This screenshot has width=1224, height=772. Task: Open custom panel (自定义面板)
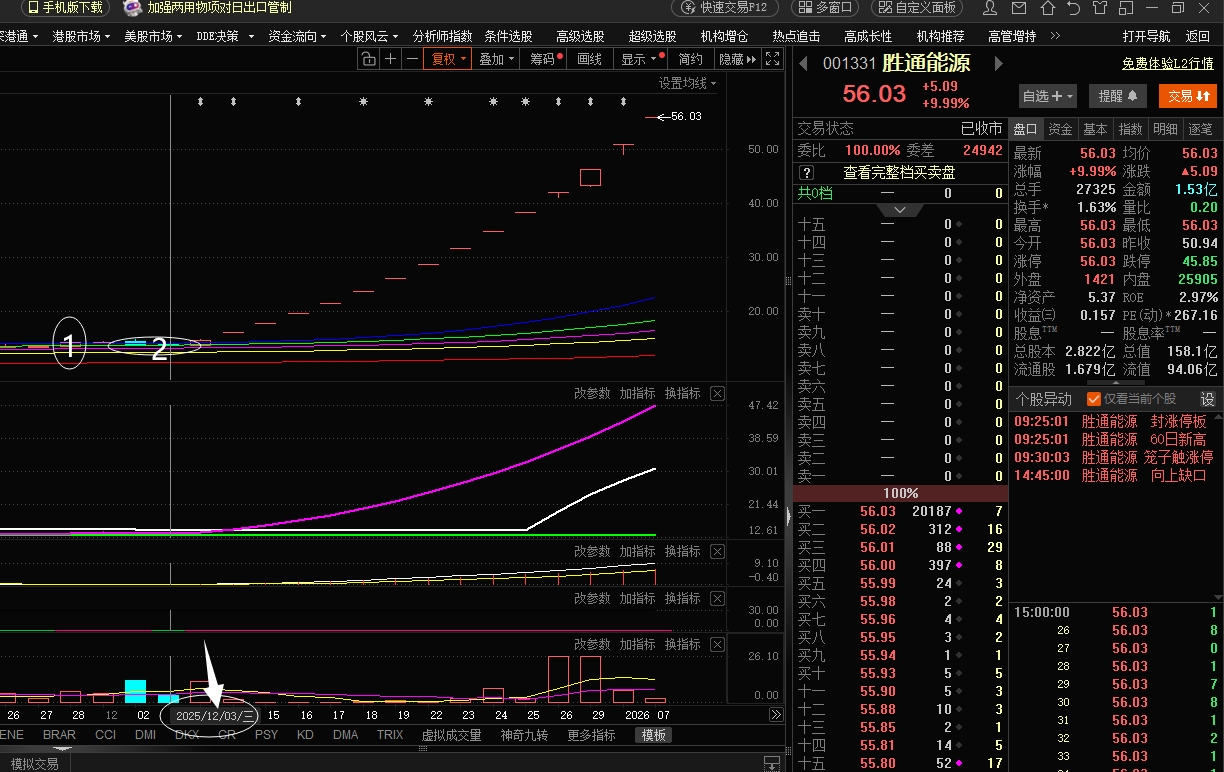tap(917, 8)
